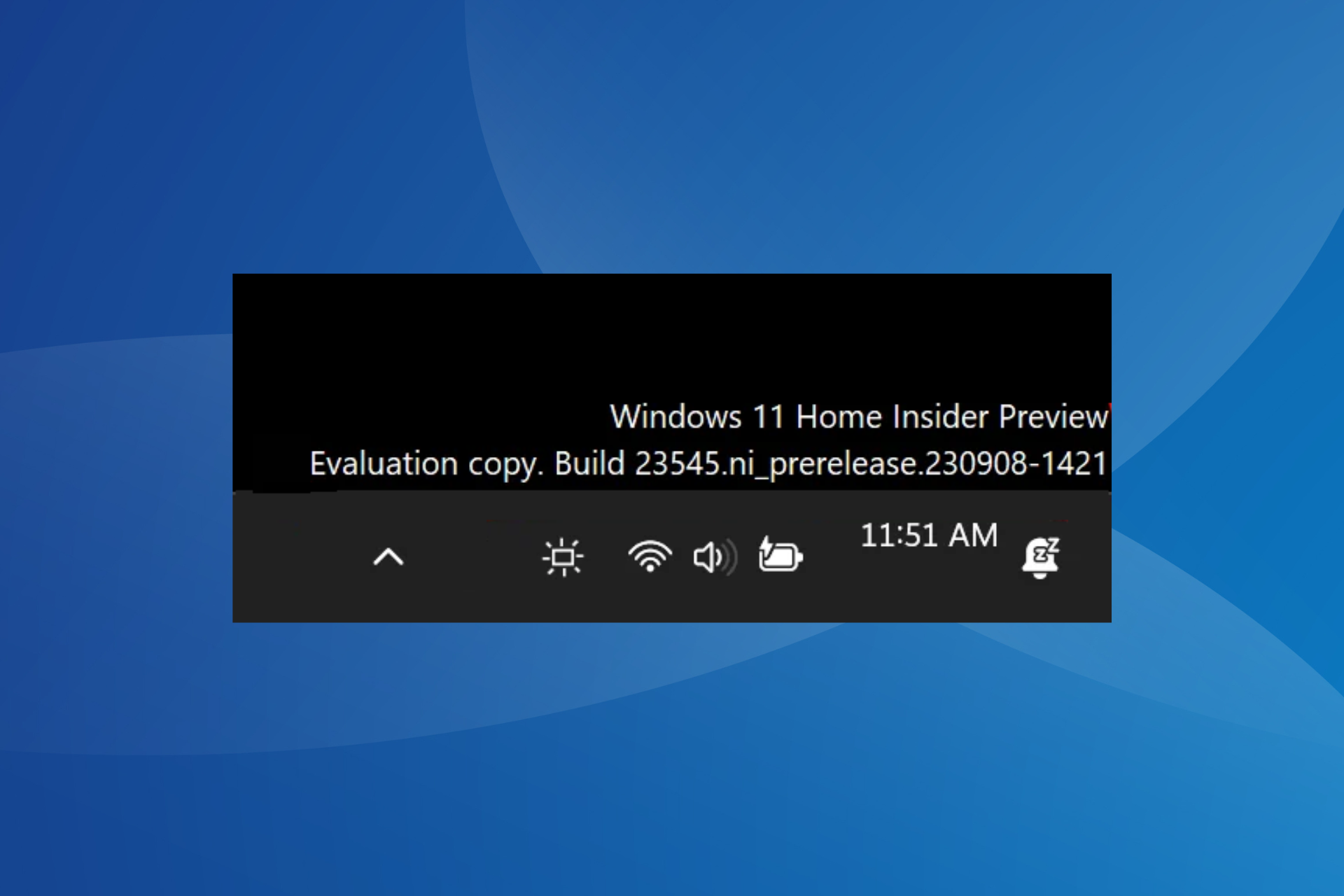This screenshot has height=896, width=1344.
Task: Open the do-not-disturb notification bell
Action: coord(1041,557)
